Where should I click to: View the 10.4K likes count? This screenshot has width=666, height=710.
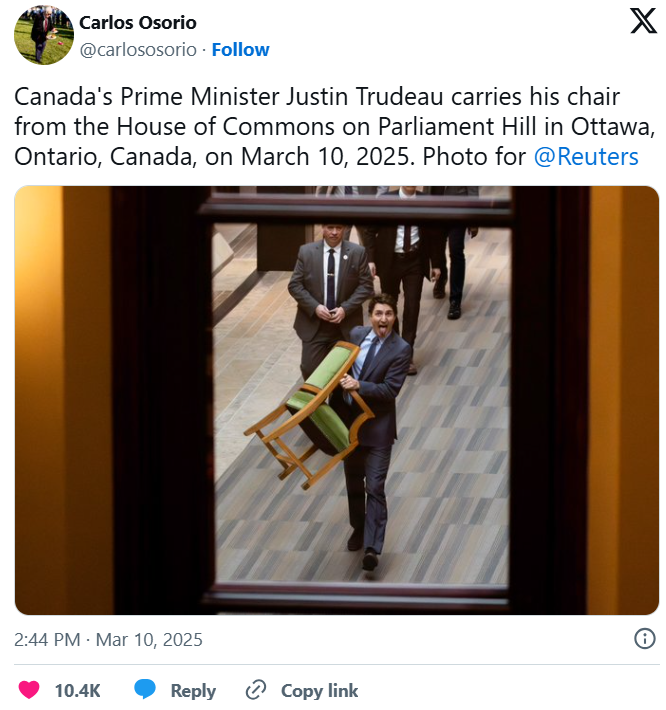coord(77,691)
